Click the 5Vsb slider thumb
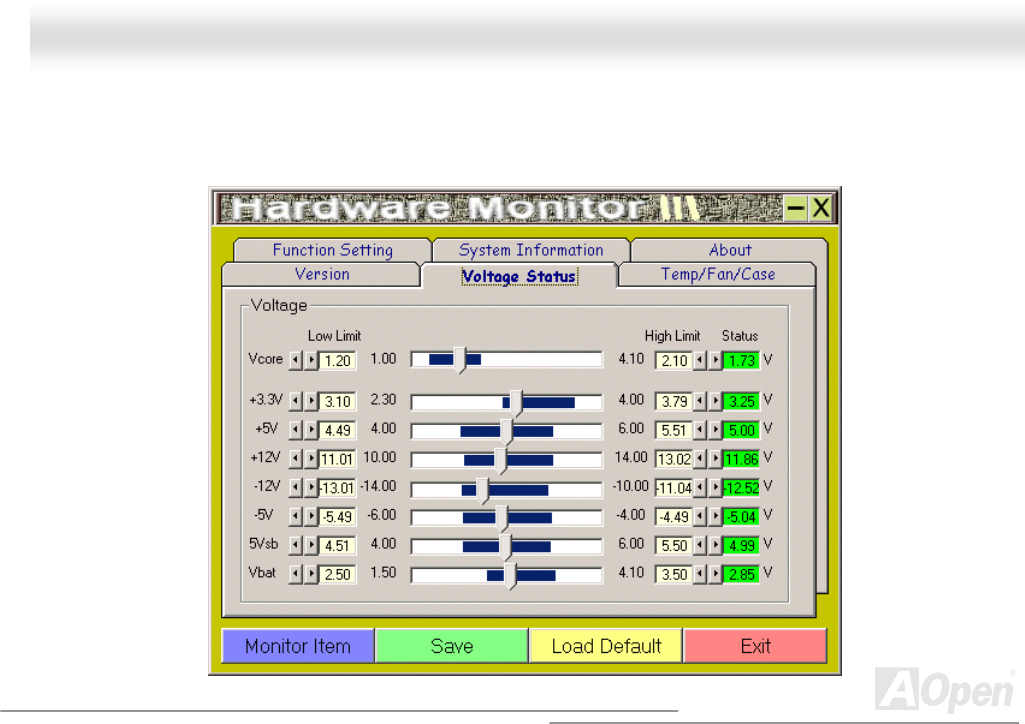 pos(505,547)
